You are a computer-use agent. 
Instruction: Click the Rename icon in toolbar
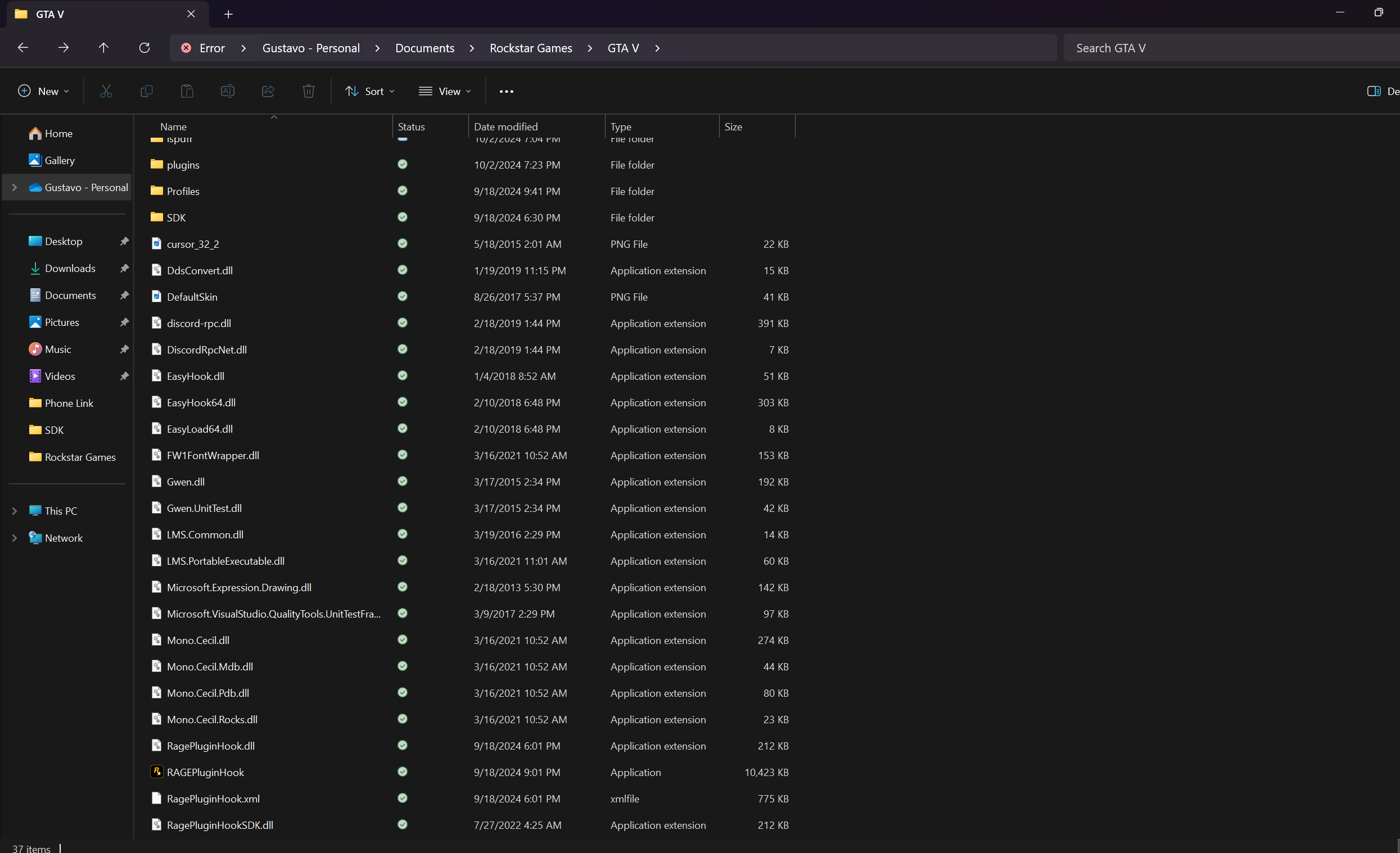[x=227, y=91]
